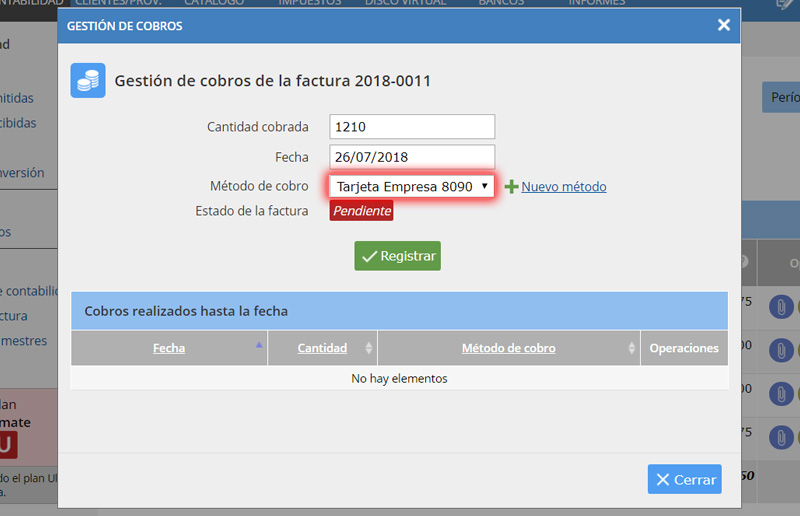Click the Registrar button
800x516 pixels.
pos(397,256)
